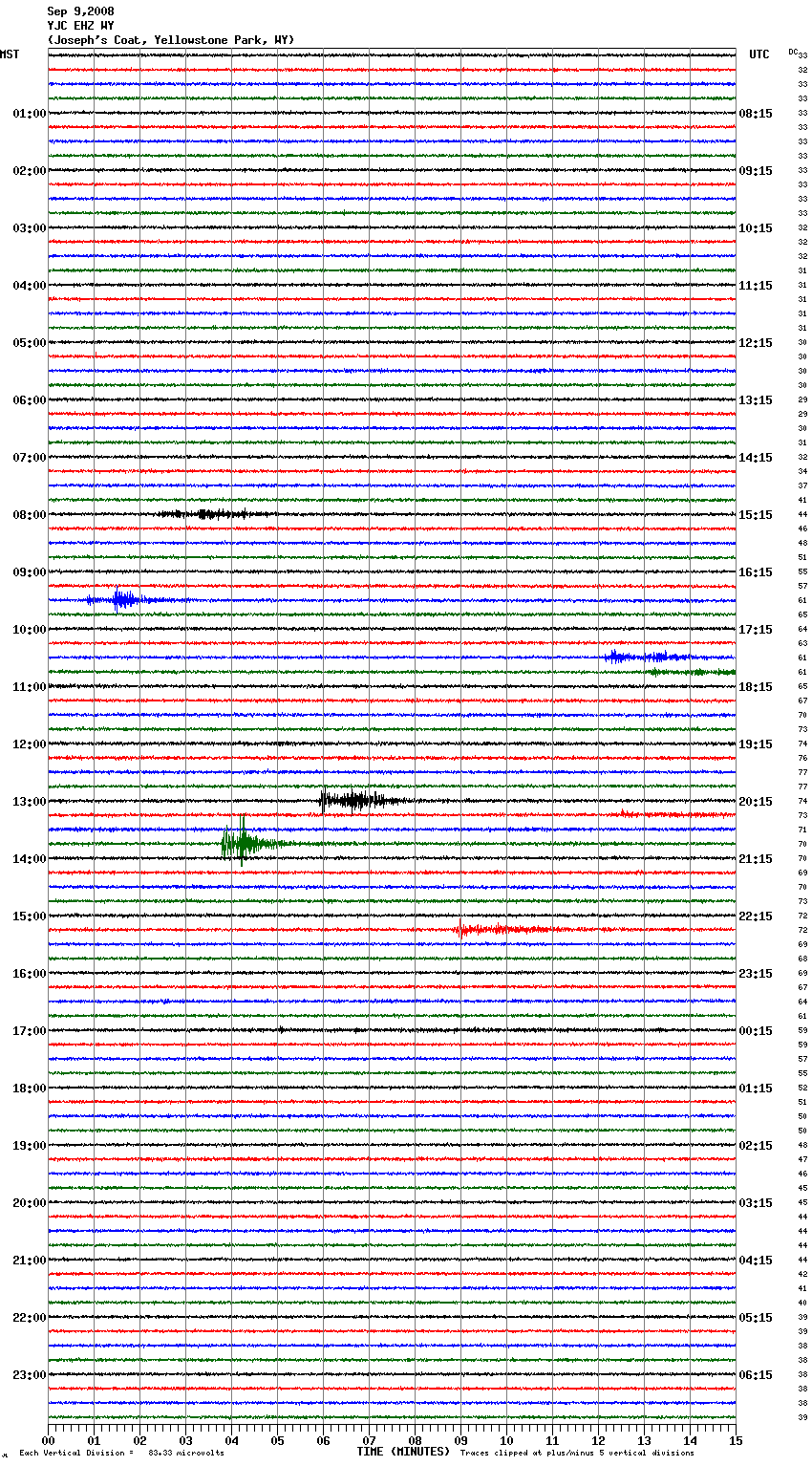This screenshot has height=1466, width=812.
Task: Select the station code 'YJC EHZ WY'
Action: [80, 26]
